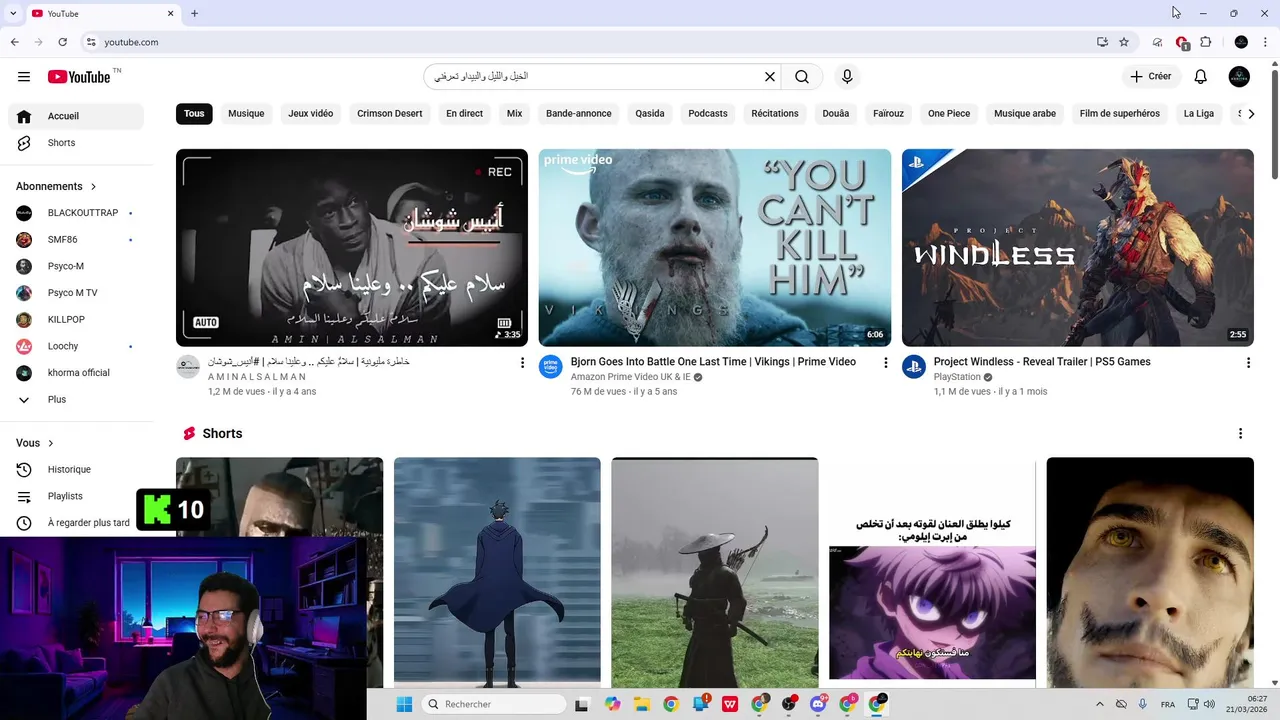Open the Amazon Prime Video channel avatar
Image resolution: width=1280 pixels, height=720 pixels.
coord(551,367)
